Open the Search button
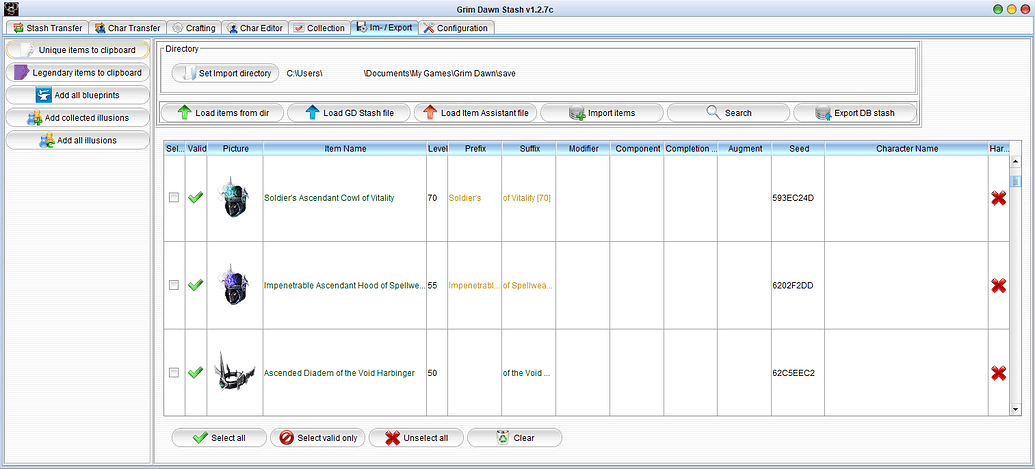Screen dimensions: 1035x469 coord(729,113)
